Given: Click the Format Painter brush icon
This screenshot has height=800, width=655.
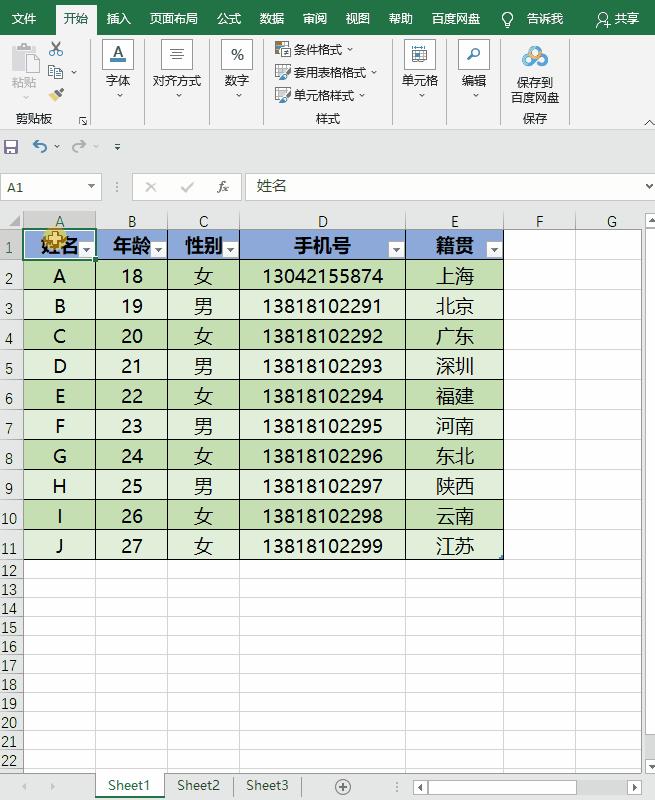Looking at the screenshot, I should (56, 94).
